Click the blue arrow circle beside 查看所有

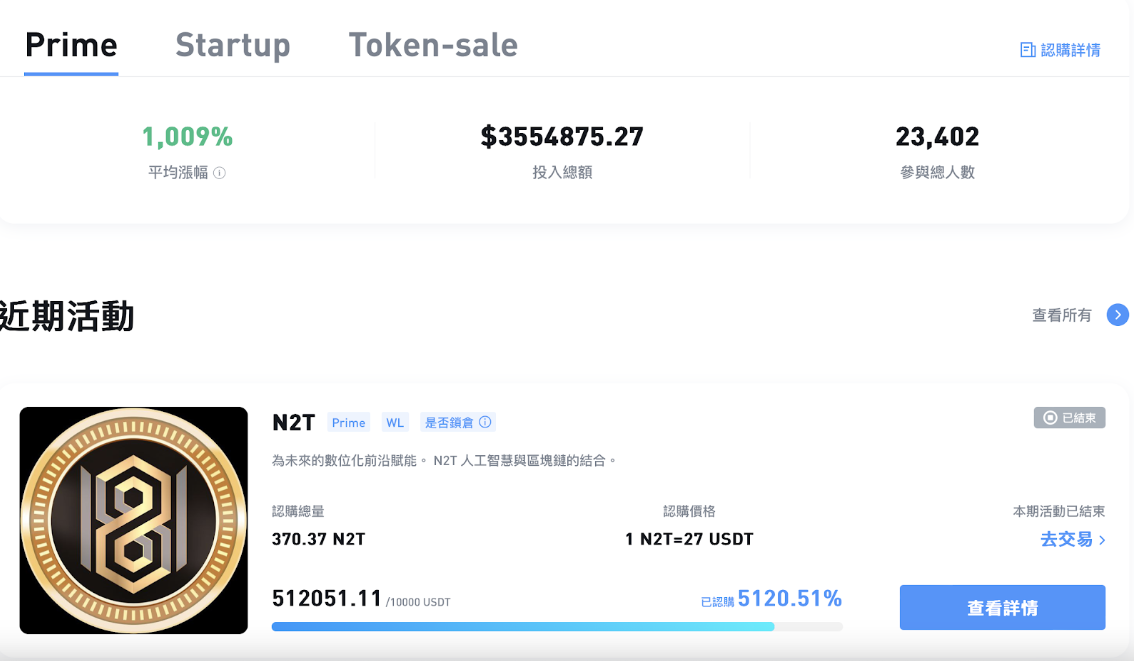click(x=1118, y=316)
